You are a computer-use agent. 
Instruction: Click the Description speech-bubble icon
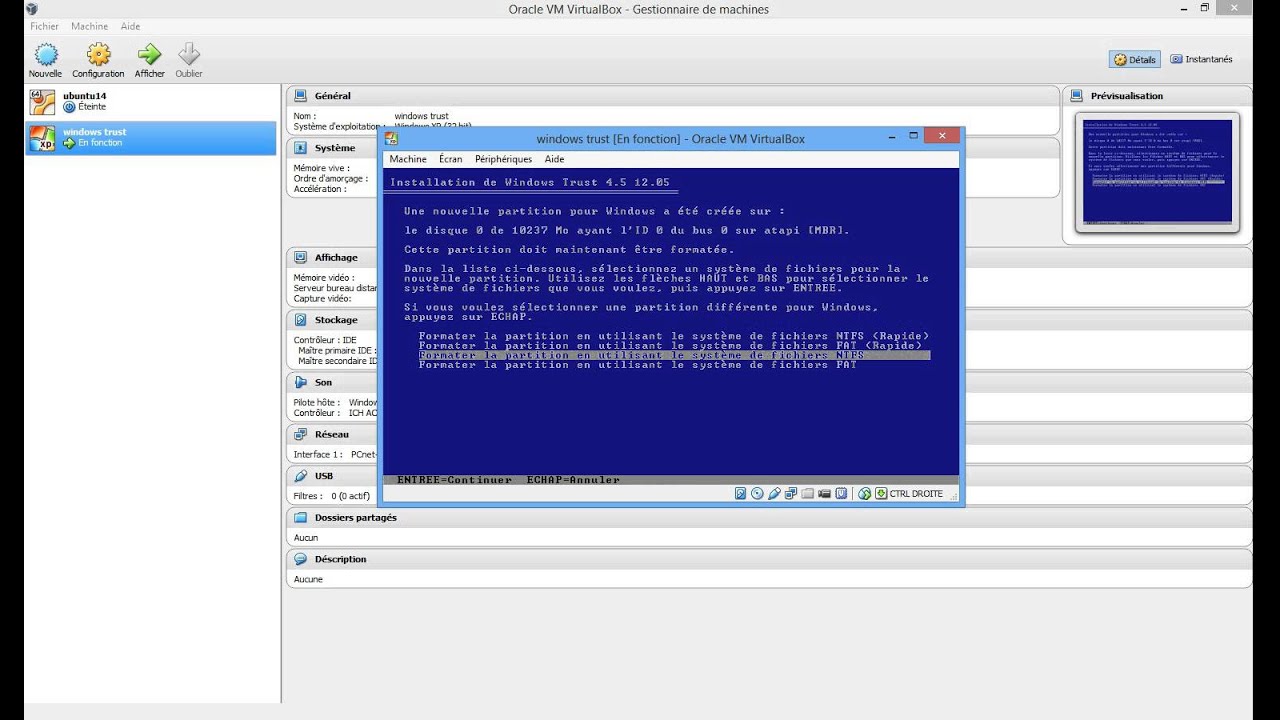(300, 559)
